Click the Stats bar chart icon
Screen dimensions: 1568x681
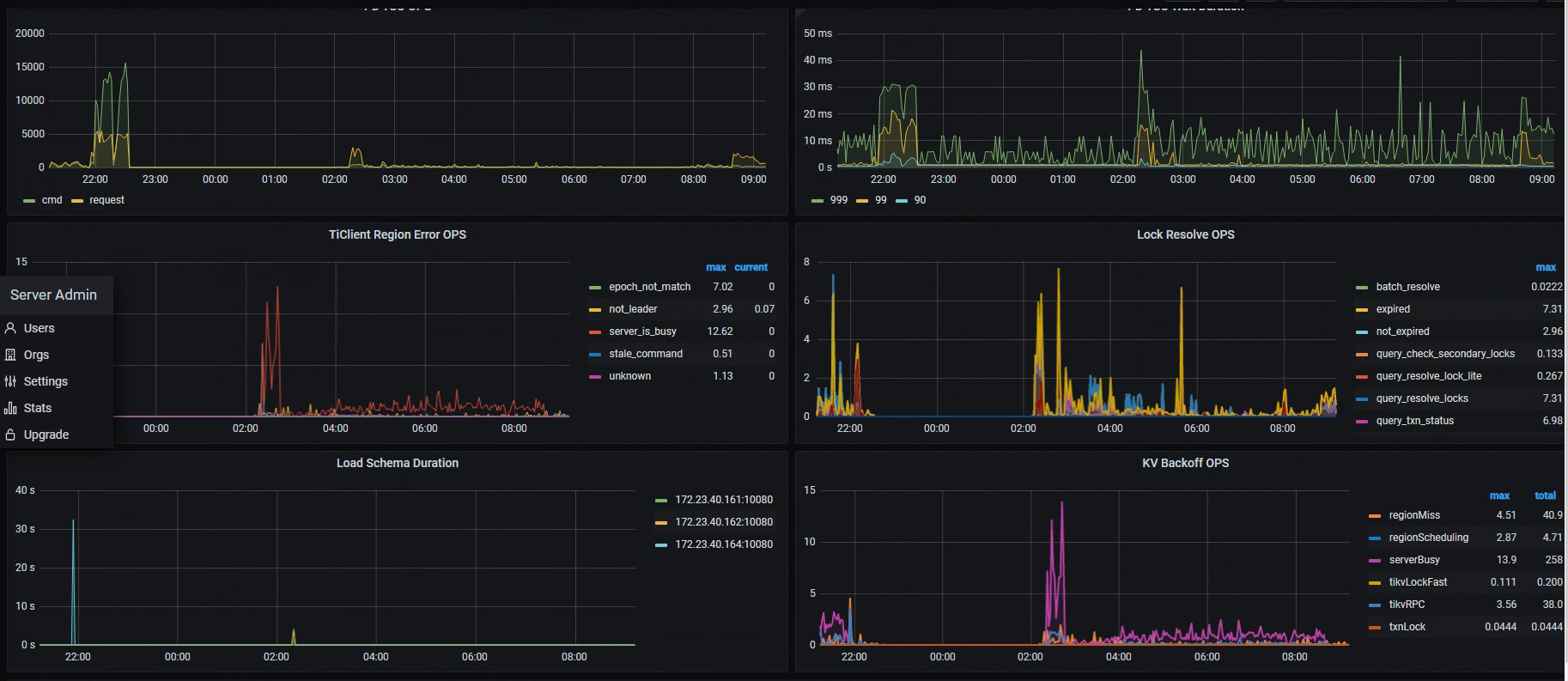(x=10, y=408)
